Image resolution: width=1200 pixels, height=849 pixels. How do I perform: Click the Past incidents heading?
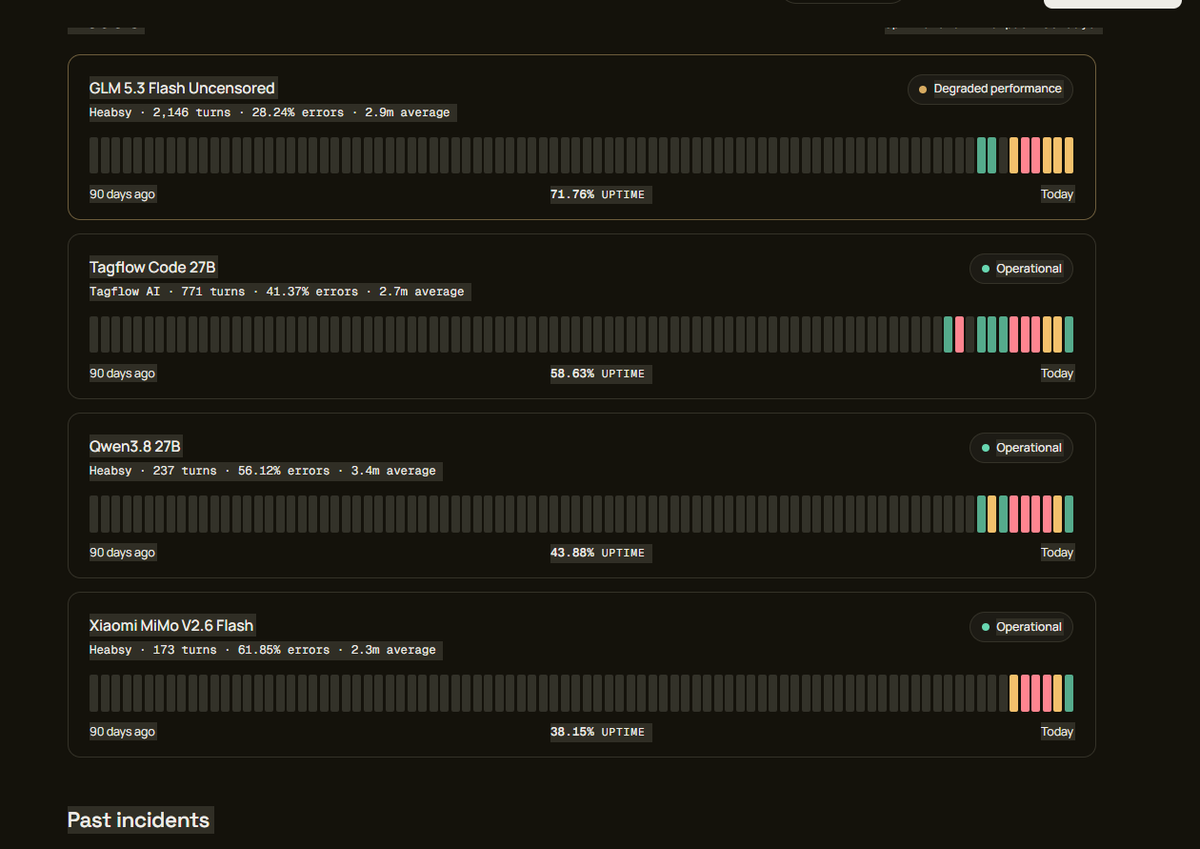139,820
